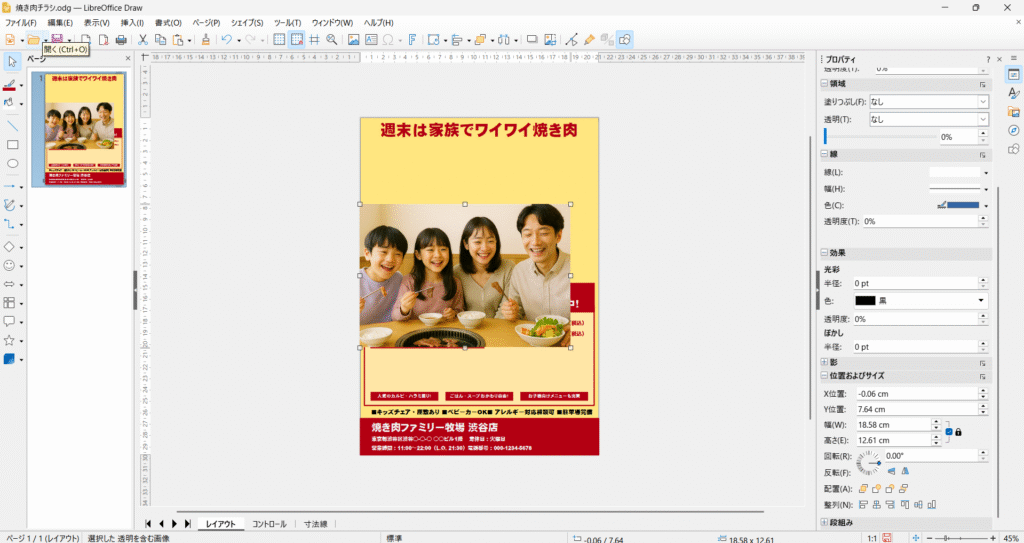
Task: Click the 幅(W) width input field
Action: pyautogui.click(x=893, y=425)
